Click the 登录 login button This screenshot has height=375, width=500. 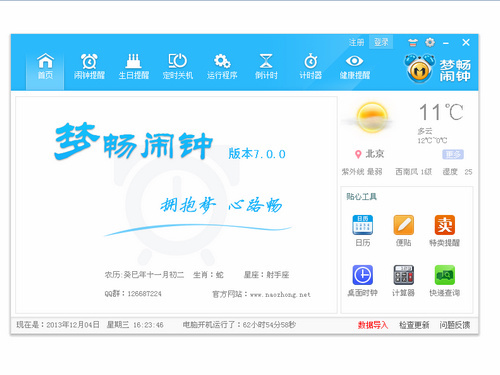coord(381,42)
